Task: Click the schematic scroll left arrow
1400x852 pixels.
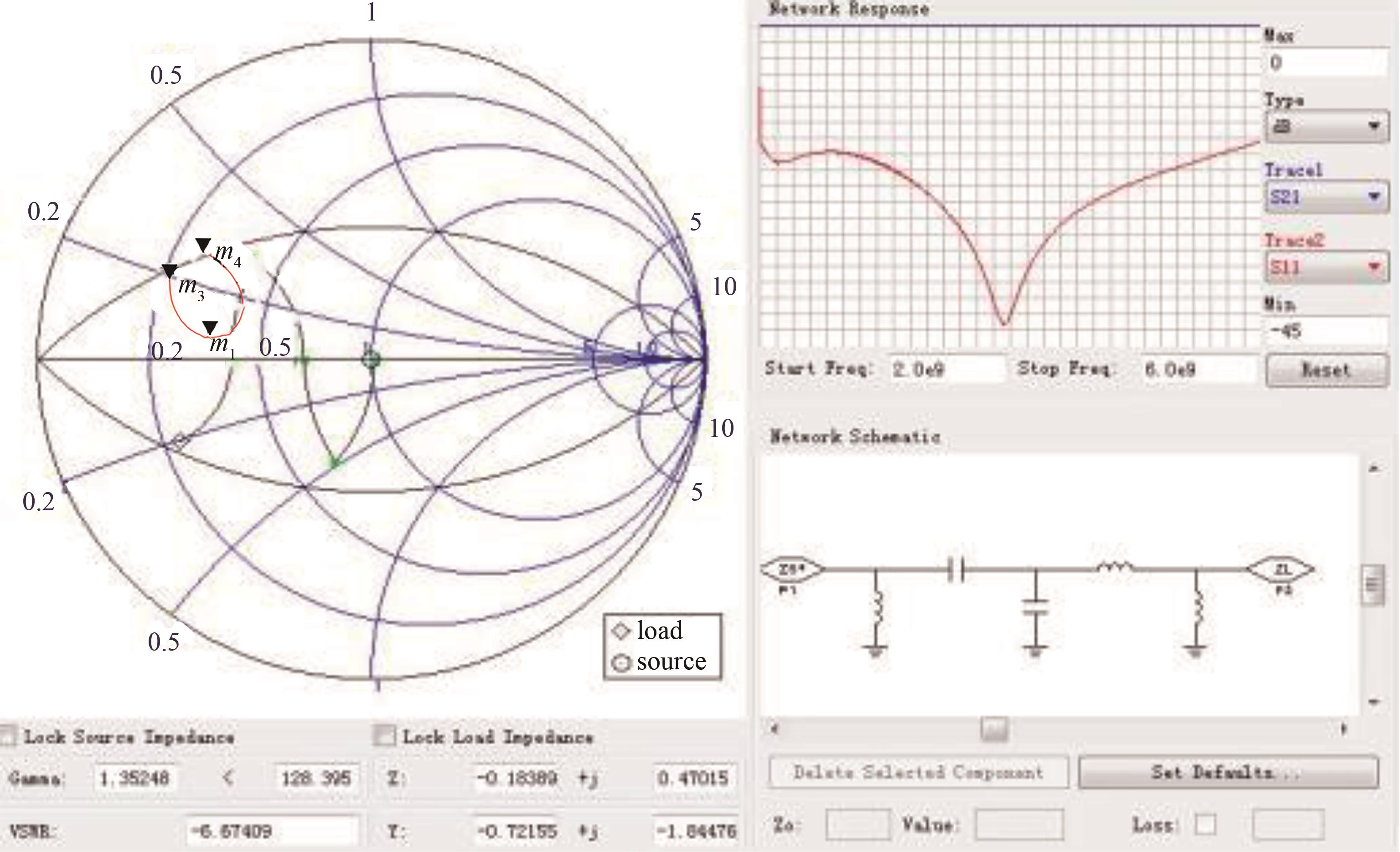Action: tap(774, 729)
